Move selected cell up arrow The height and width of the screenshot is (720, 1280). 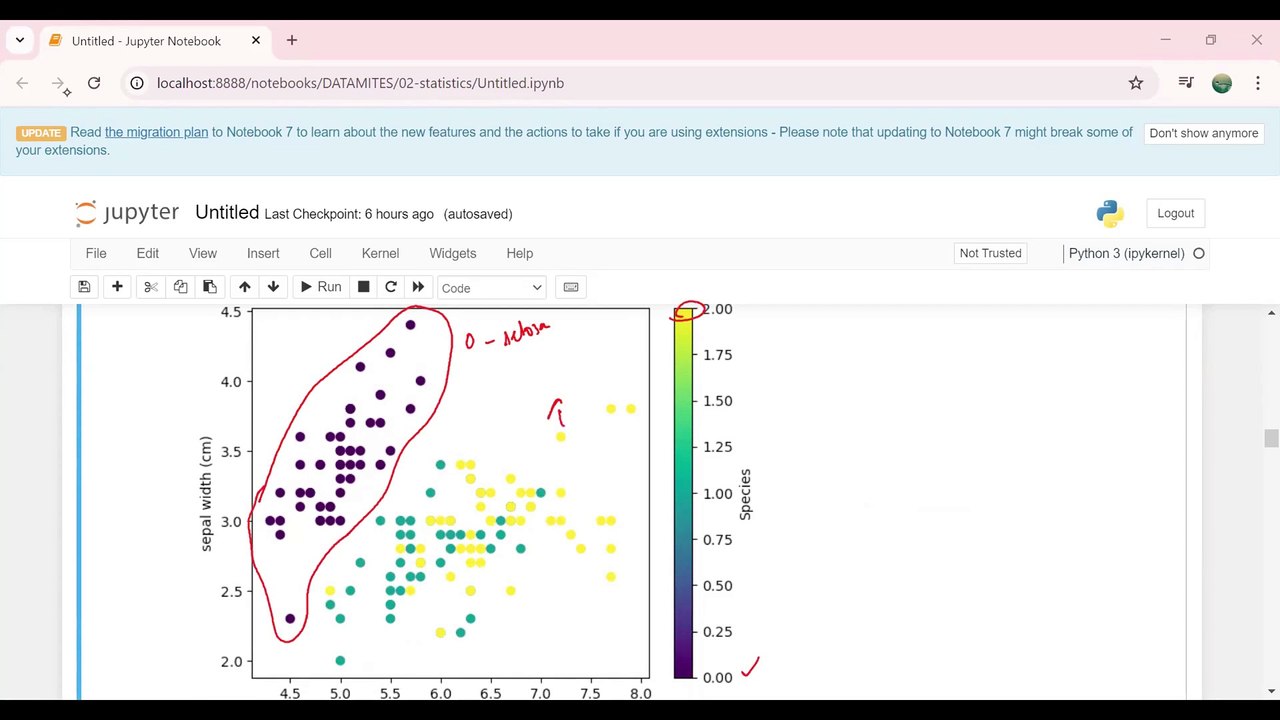(244, 287)
